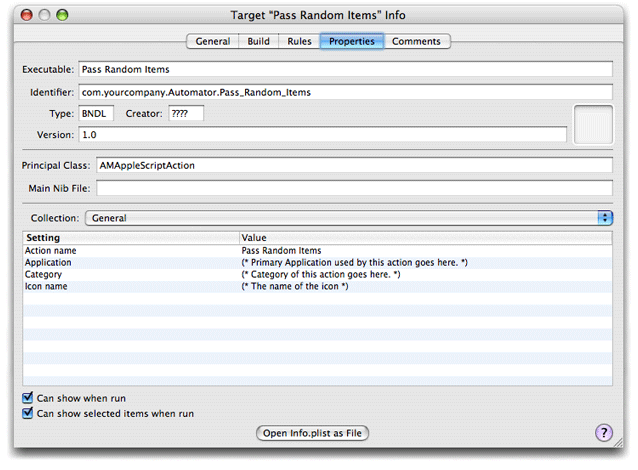Click the Creator code field
The image size is (638, 470).
pos(186,114)
